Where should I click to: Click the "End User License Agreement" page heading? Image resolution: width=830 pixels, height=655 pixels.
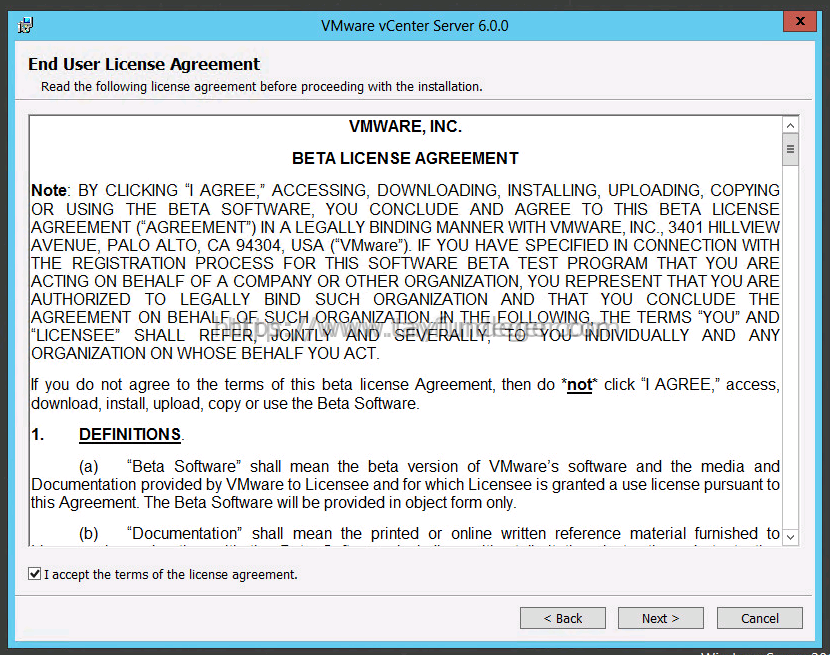tap(144, 64)
